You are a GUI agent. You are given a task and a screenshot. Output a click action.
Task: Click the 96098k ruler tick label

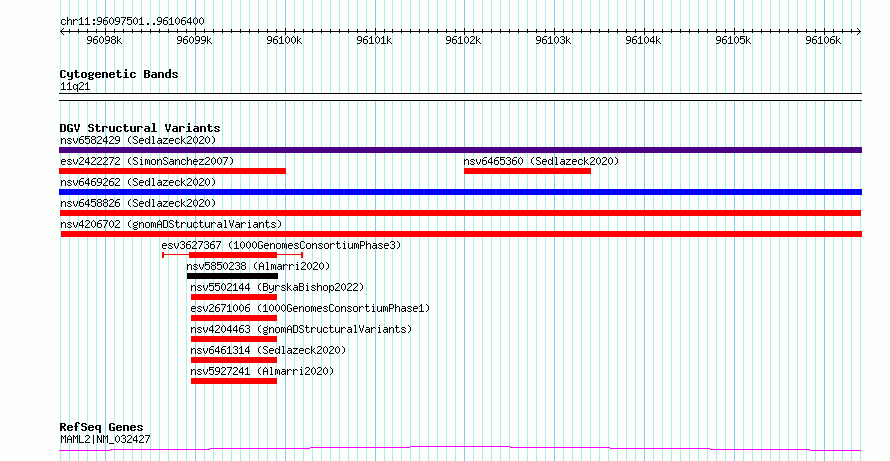pyautogui.click(x=104, y=40)
